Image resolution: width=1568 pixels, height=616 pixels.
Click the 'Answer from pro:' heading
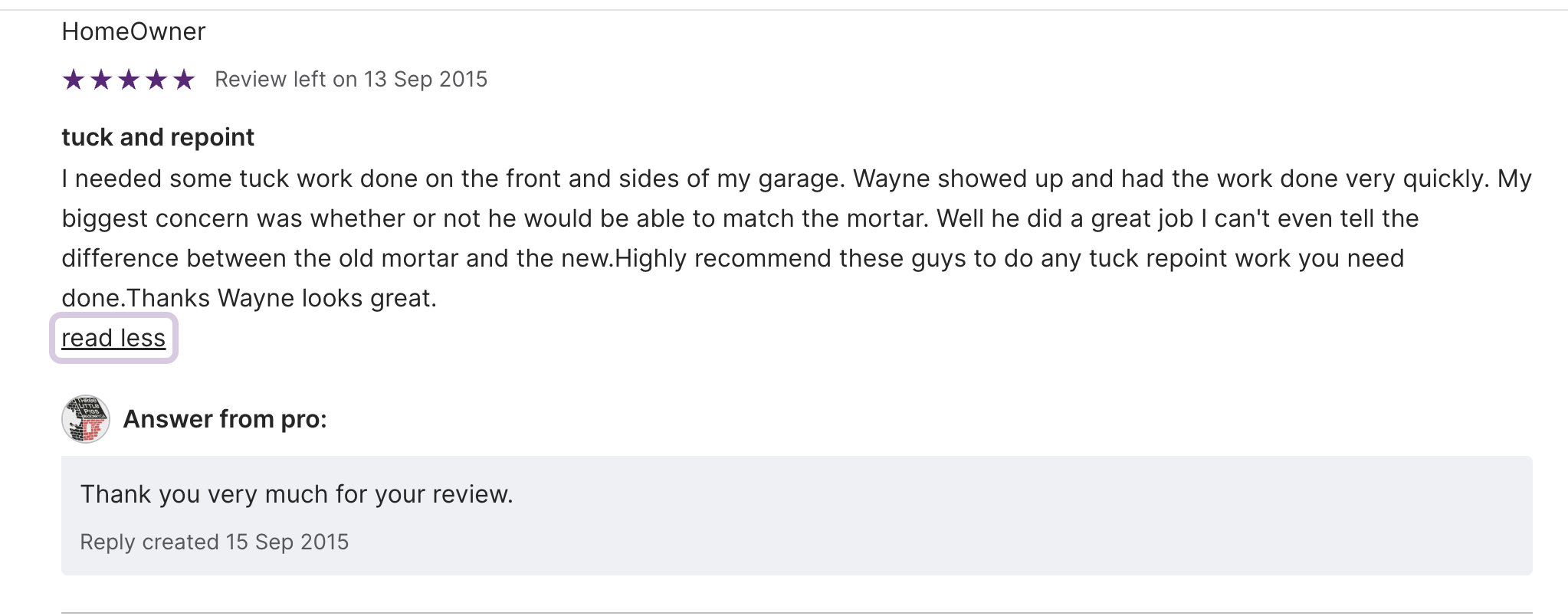click(x=225, y=419)
